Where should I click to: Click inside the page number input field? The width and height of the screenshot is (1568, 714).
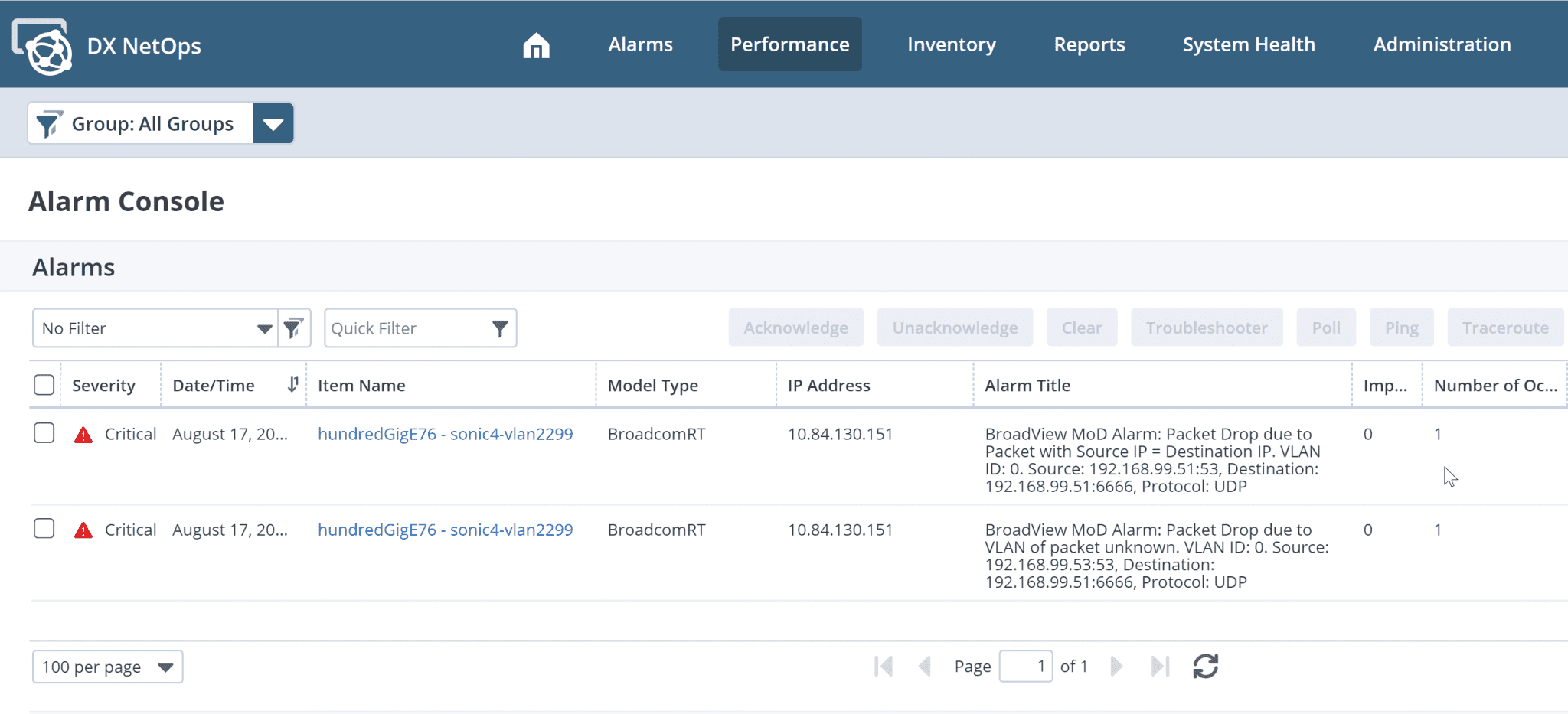tap(1026, 666)
